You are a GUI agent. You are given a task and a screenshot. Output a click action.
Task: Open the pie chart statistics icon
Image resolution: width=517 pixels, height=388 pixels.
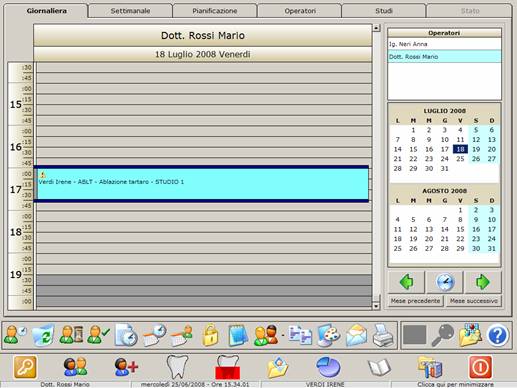[x=328, y=367]
